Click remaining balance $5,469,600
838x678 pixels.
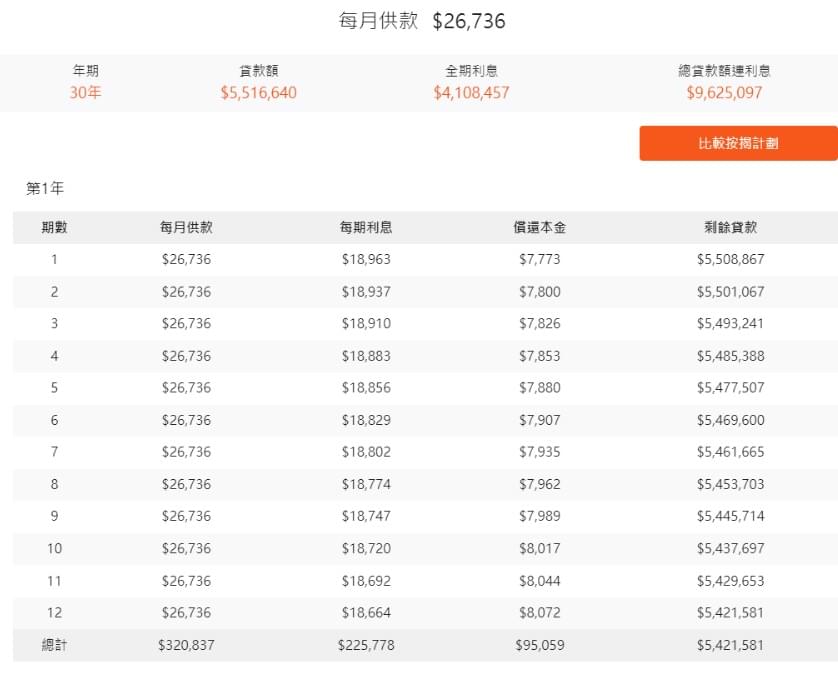731,420
